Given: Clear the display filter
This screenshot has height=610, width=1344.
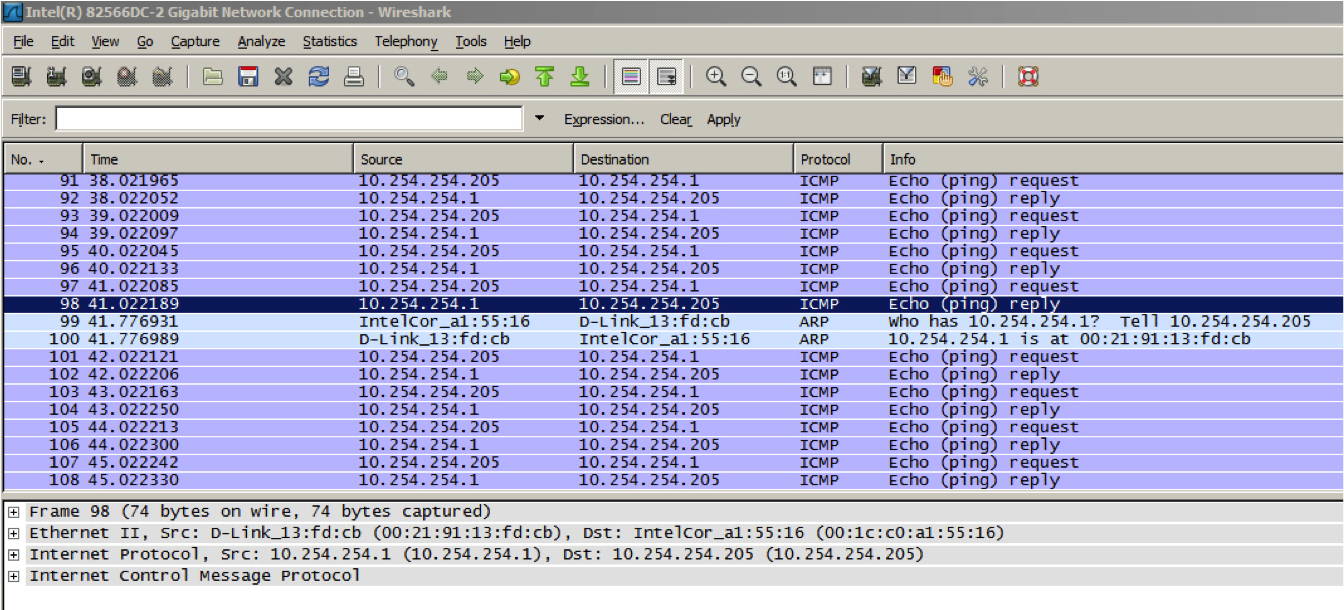Looking at the screenshot, I should coord(675,119).
